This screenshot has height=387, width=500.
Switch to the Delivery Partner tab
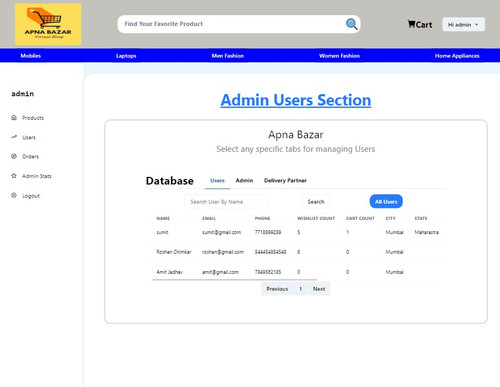tap(285, 180)
